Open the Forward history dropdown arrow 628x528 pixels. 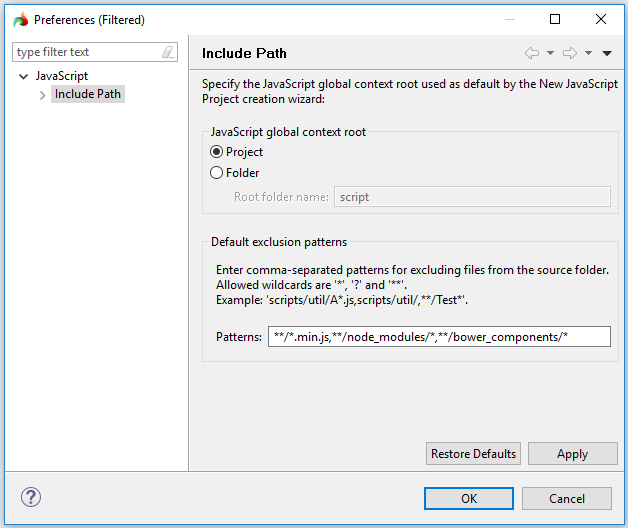pyautogui.click(x=588, y=53)
